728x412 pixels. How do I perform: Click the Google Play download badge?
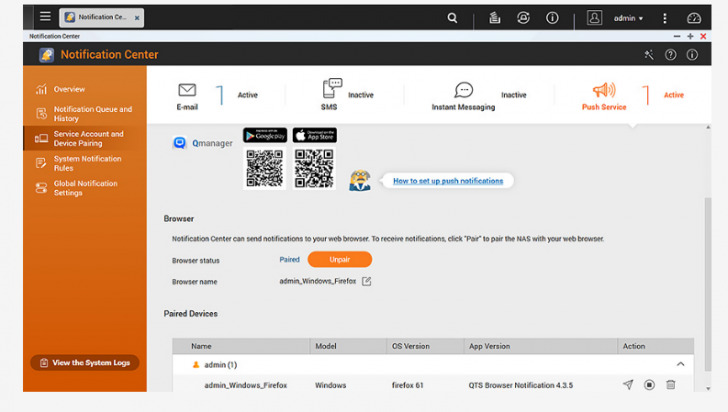264,135
